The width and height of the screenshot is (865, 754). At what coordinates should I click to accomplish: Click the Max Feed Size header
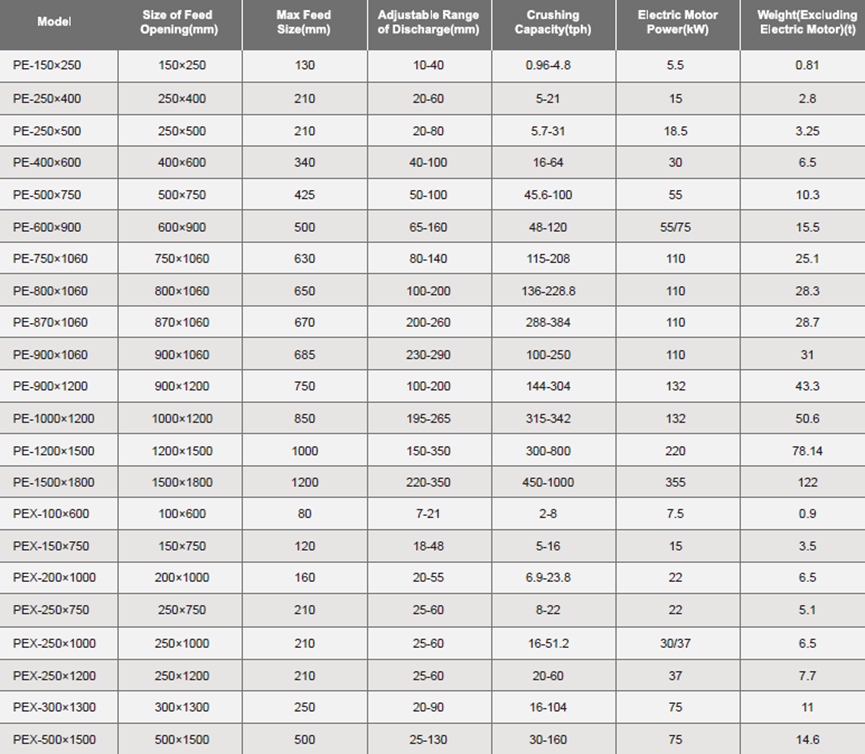pyautogui.click(x=304, y=22)
